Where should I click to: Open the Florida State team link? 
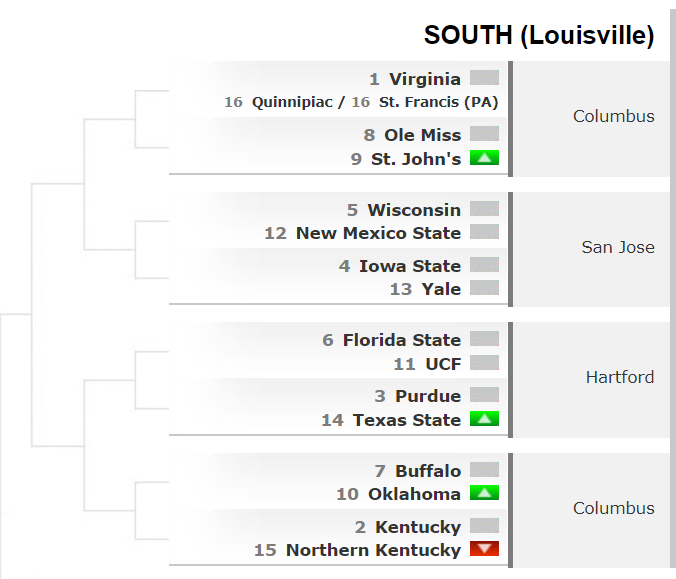click(x=402, y=340)
